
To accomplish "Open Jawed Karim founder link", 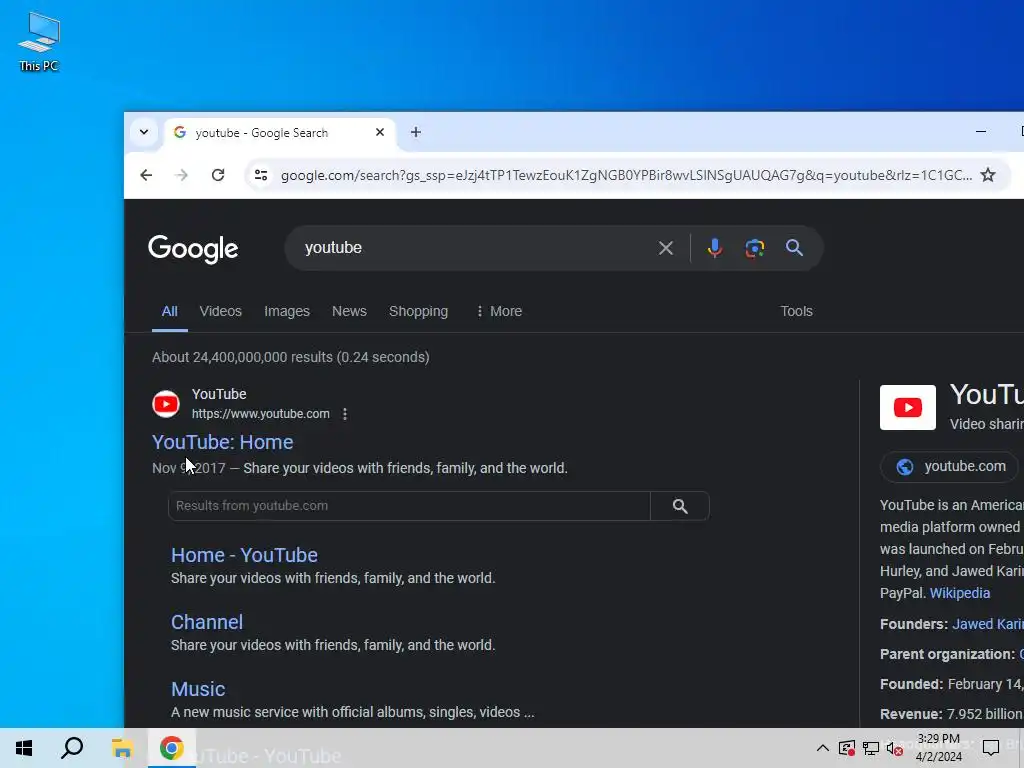I will point(987,624).
